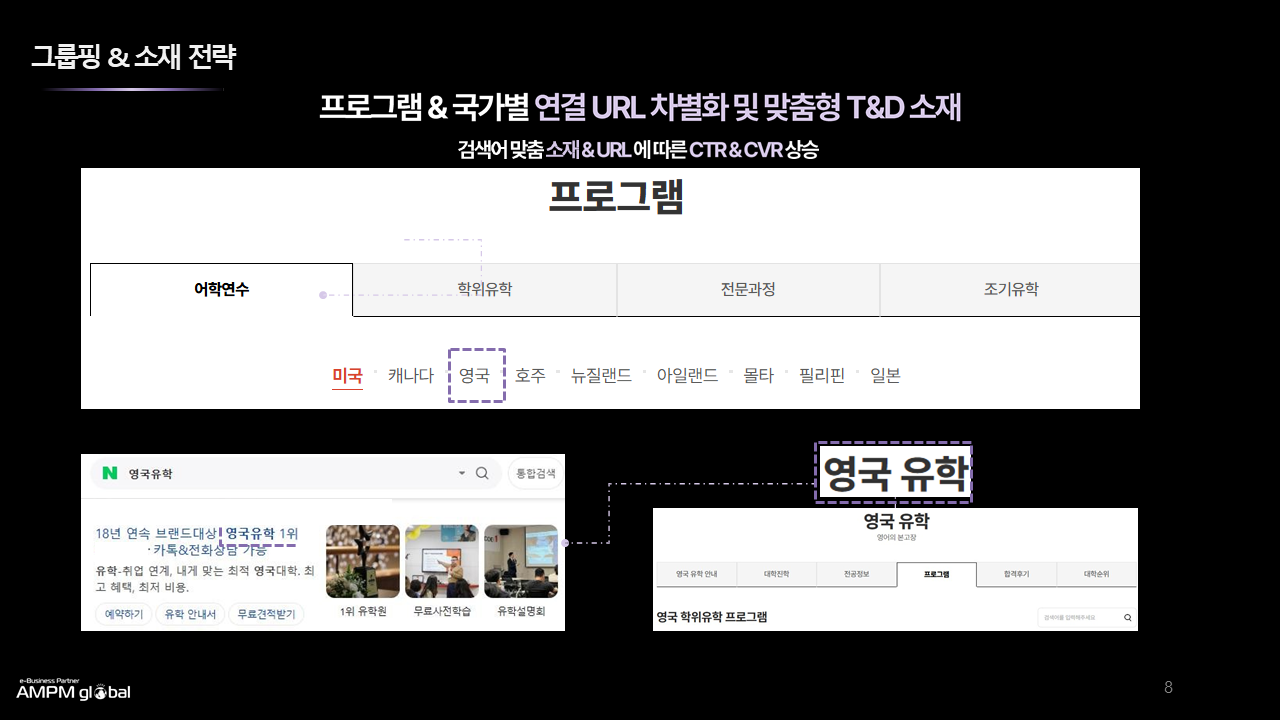Select 뉴질랜드 in the country list
The width and height of the screenshot is (1280, 720).
tap(601, 375)
